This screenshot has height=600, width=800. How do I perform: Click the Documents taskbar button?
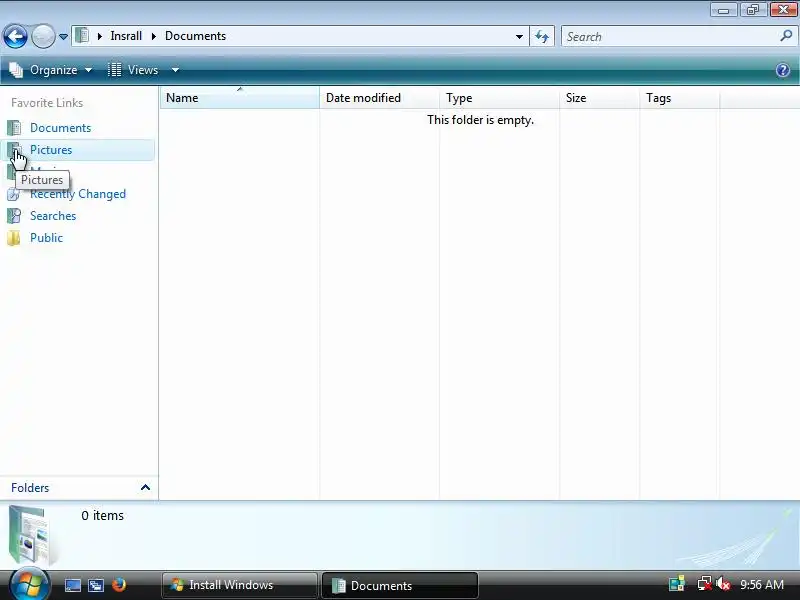(x=399, y=585)
